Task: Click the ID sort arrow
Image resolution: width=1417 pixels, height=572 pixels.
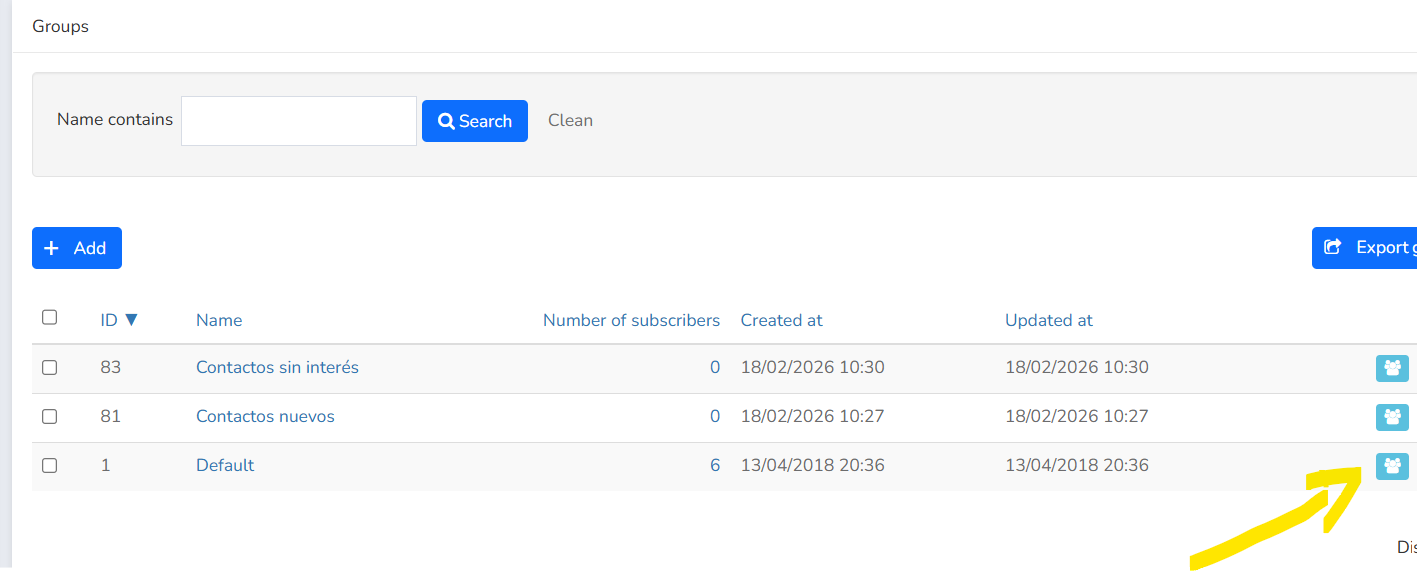Action: pos(130,320)
